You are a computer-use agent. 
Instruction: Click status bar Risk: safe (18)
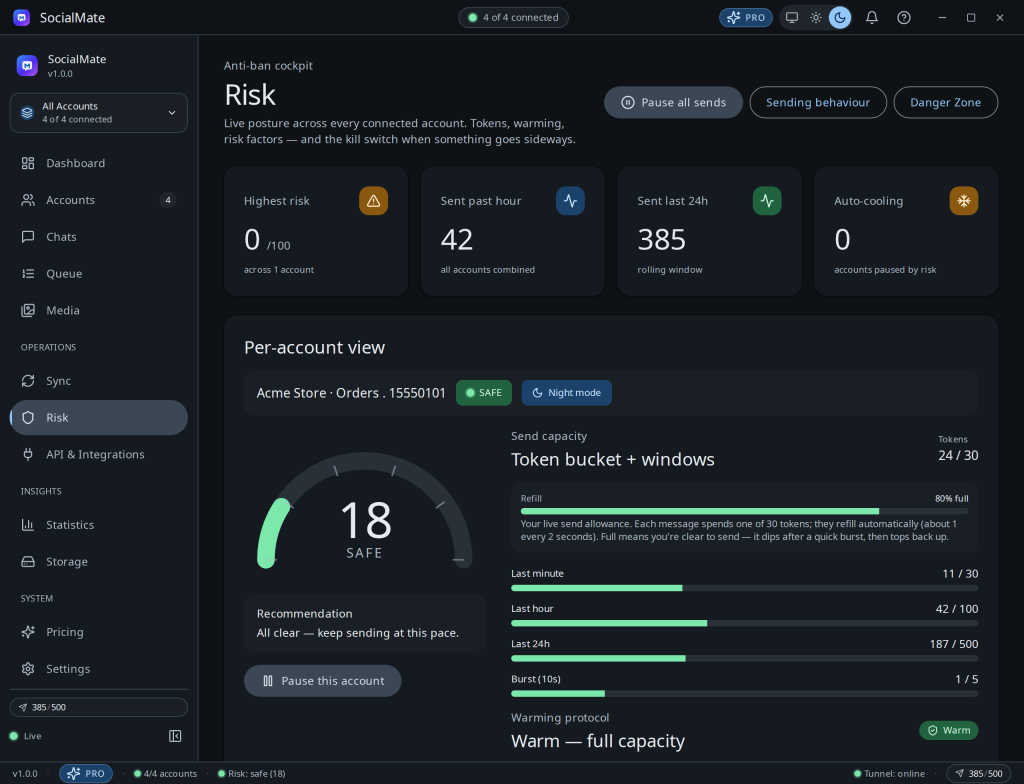(251, 774)
